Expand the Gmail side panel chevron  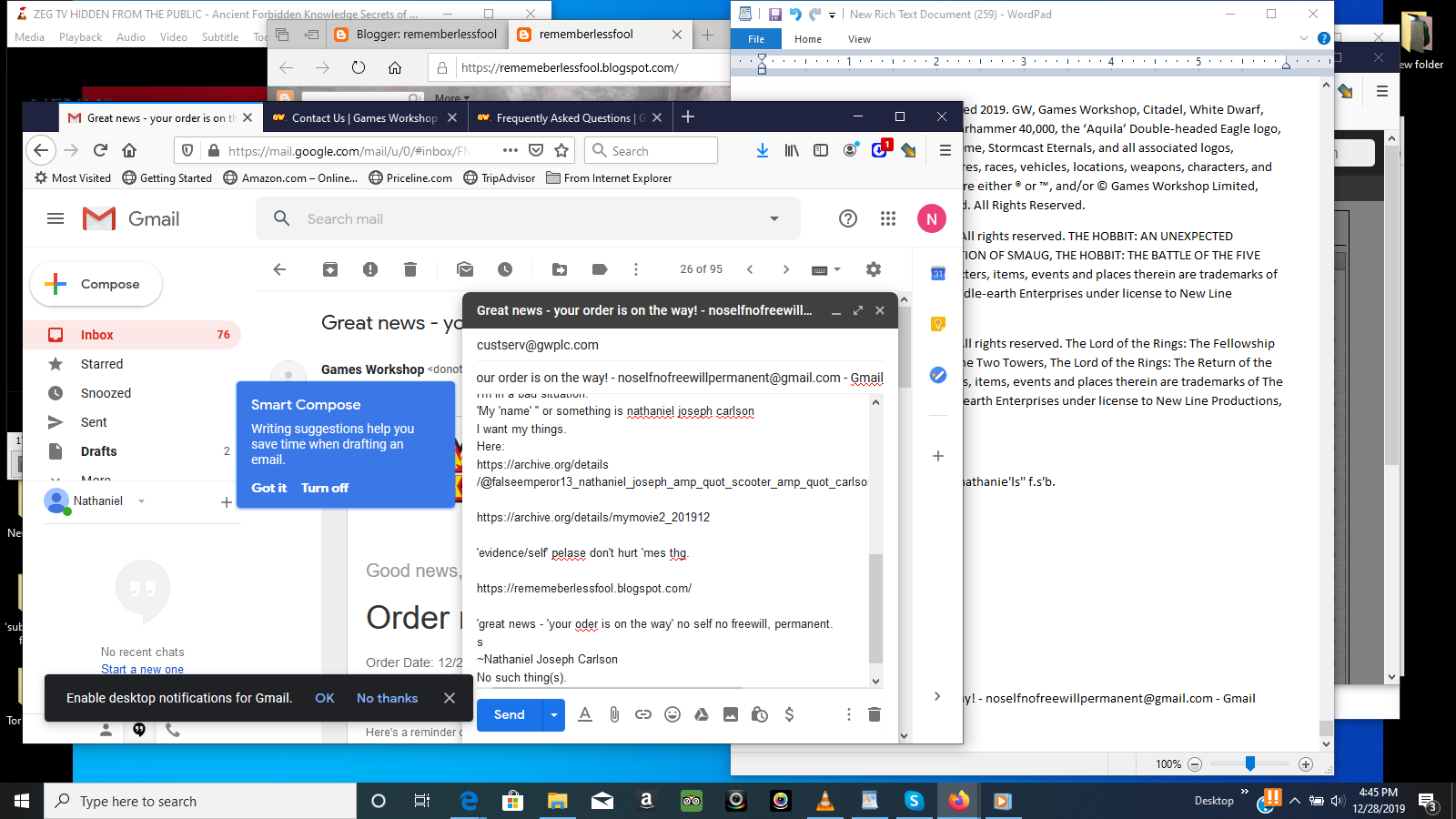[x=937, y=696]
